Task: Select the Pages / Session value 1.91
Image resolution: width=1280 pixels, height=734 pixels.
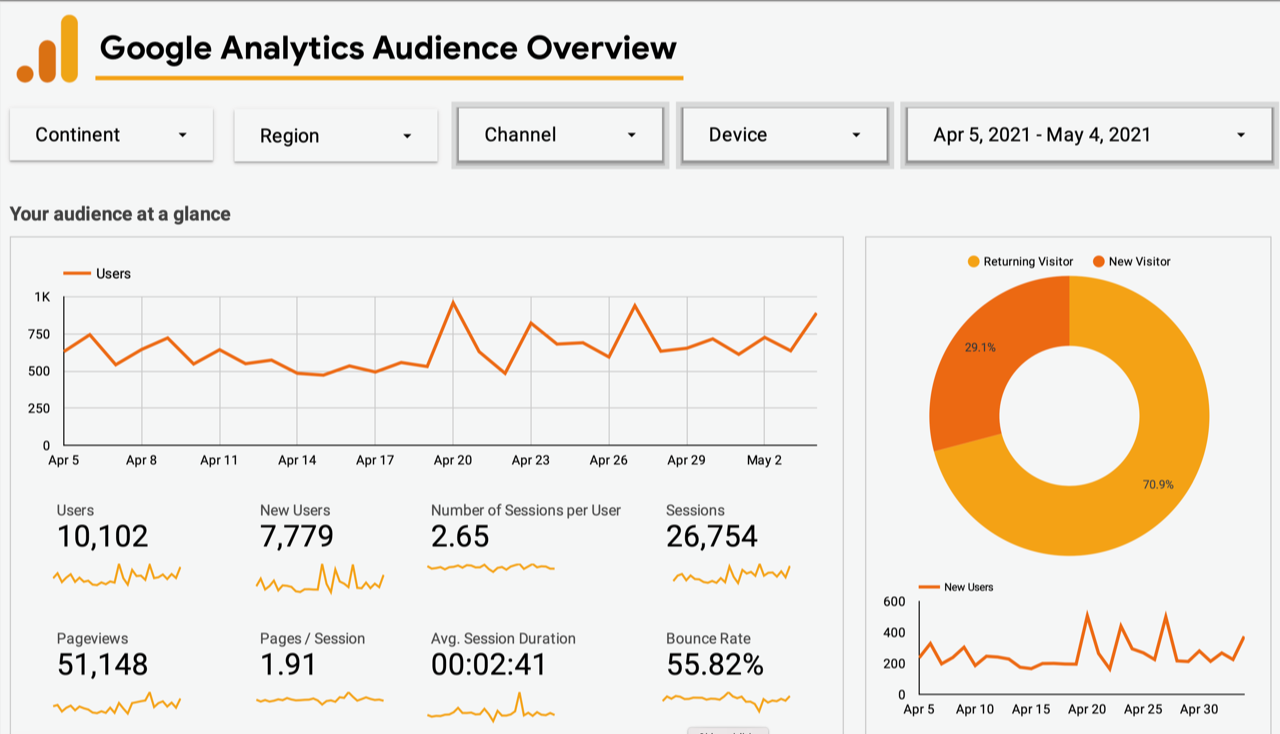Action: point(288,664)
